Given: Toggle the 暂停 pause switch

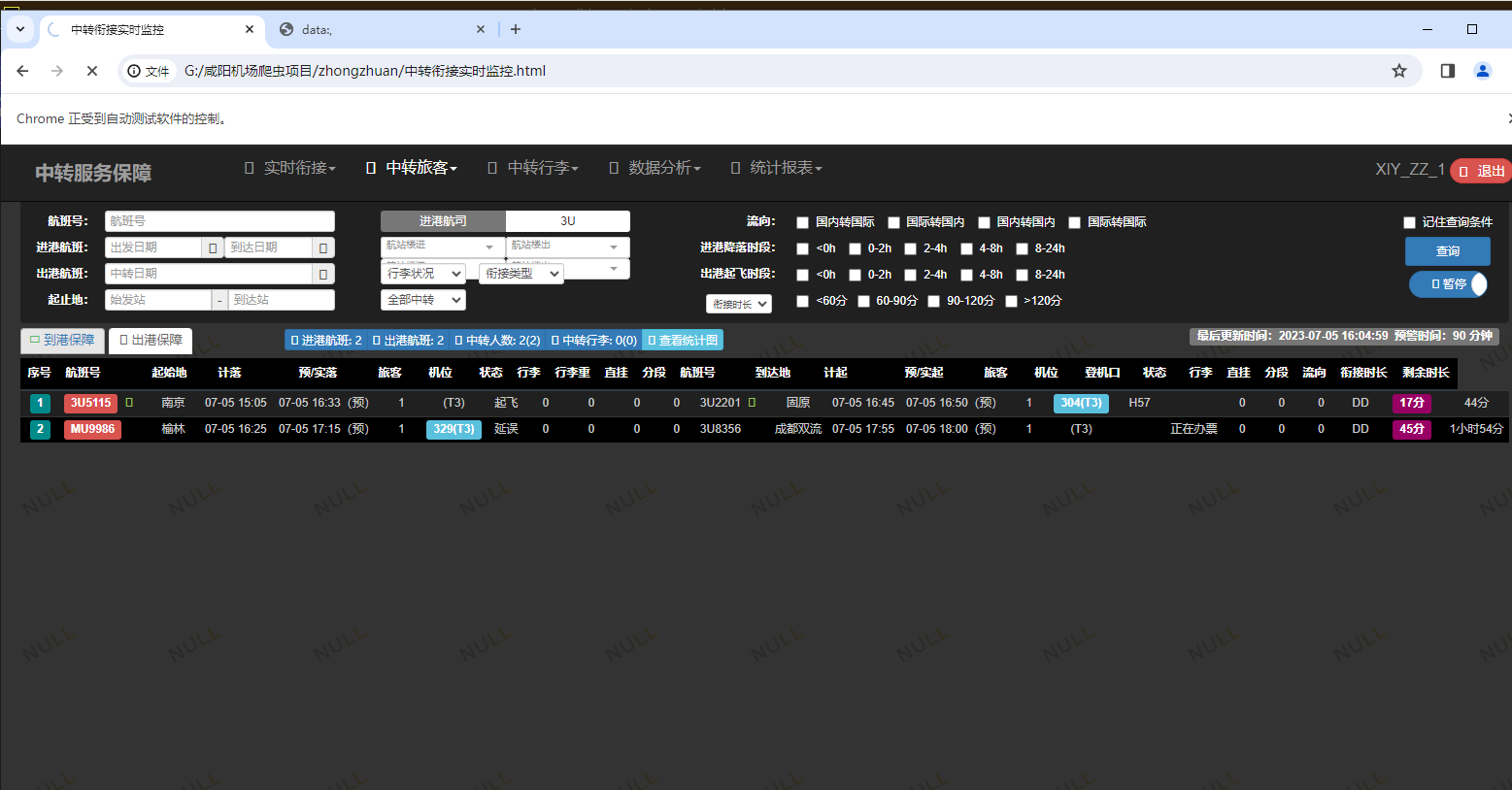Looking at the screenshot, I should (1448, 284).
